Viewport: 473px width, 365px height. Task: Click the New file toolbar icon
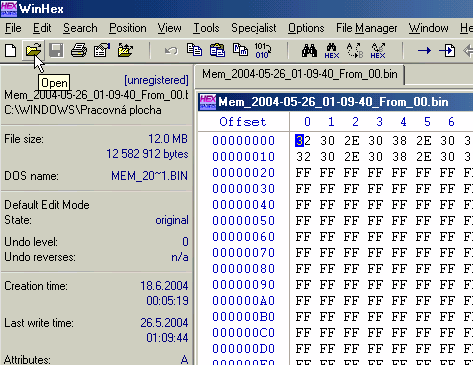pyautogui.click(x=11, y=51)
